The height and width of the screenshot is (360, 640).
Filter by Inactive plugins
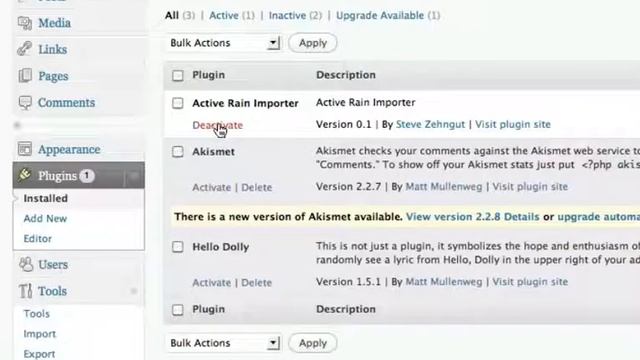coord(287,16)
